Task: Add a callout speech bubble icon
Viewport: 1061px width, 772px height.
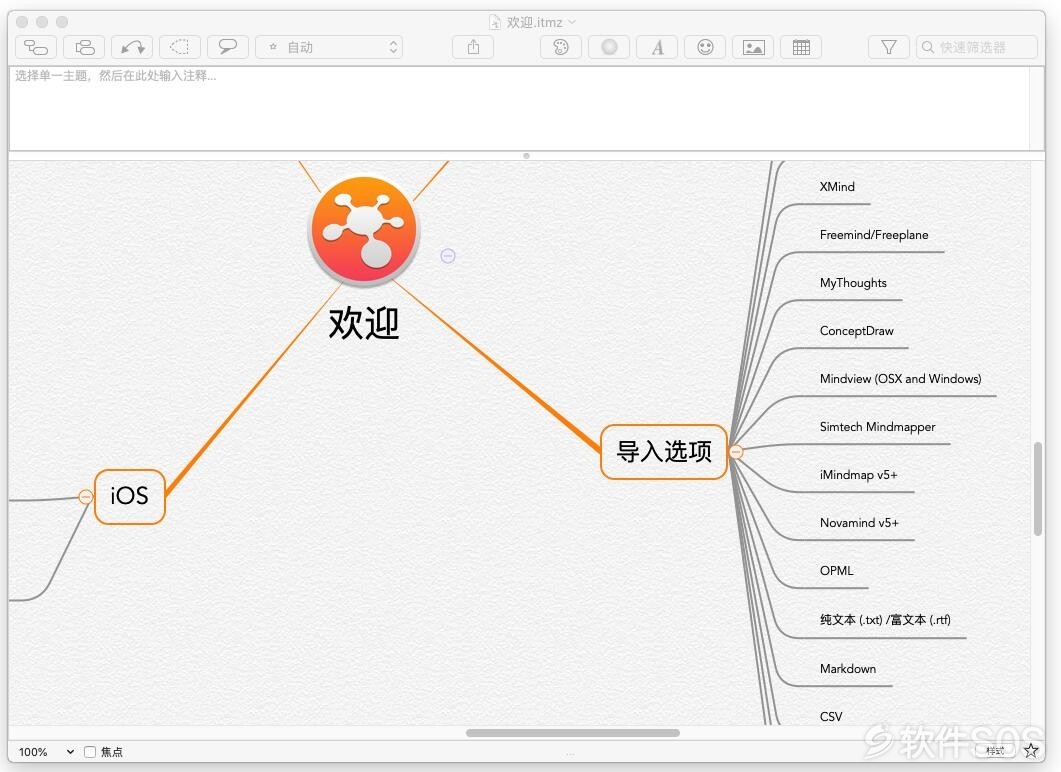Action: [228, 47]
